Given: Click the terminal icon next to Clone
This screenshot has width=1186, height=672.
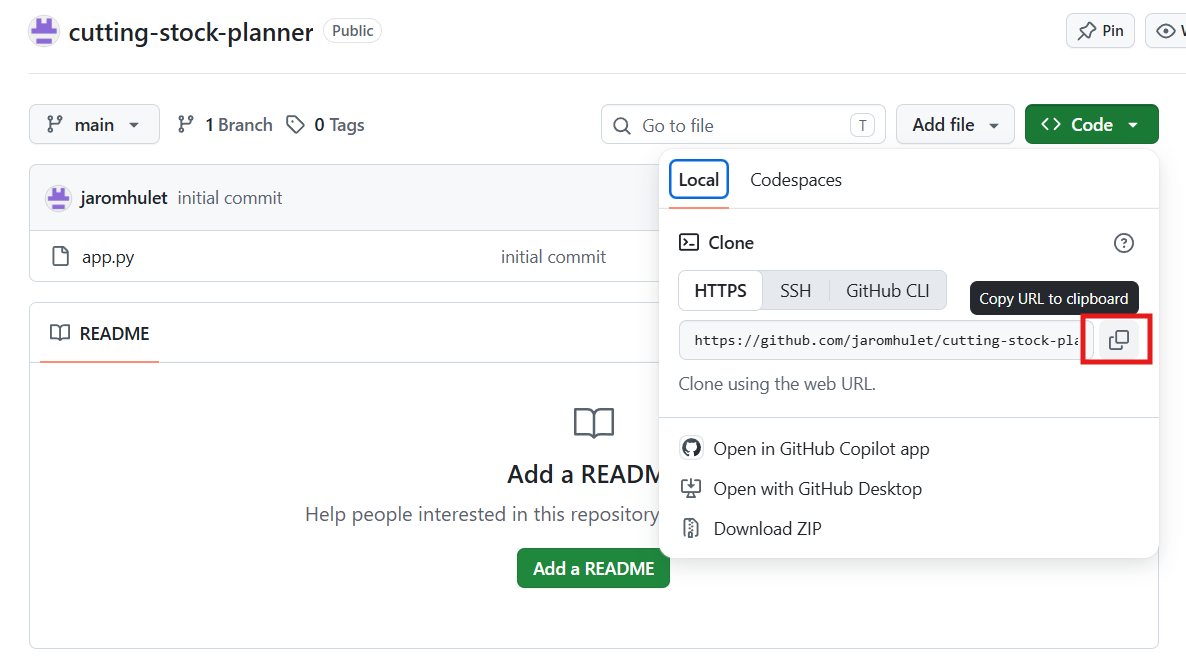Looking at the screenshot, I should click(x=689, y=242).
